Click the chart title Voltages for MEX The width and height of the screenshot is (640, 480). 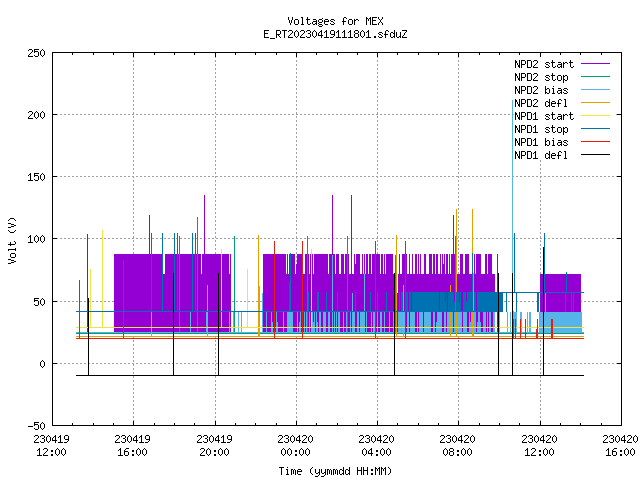[335, 21]
